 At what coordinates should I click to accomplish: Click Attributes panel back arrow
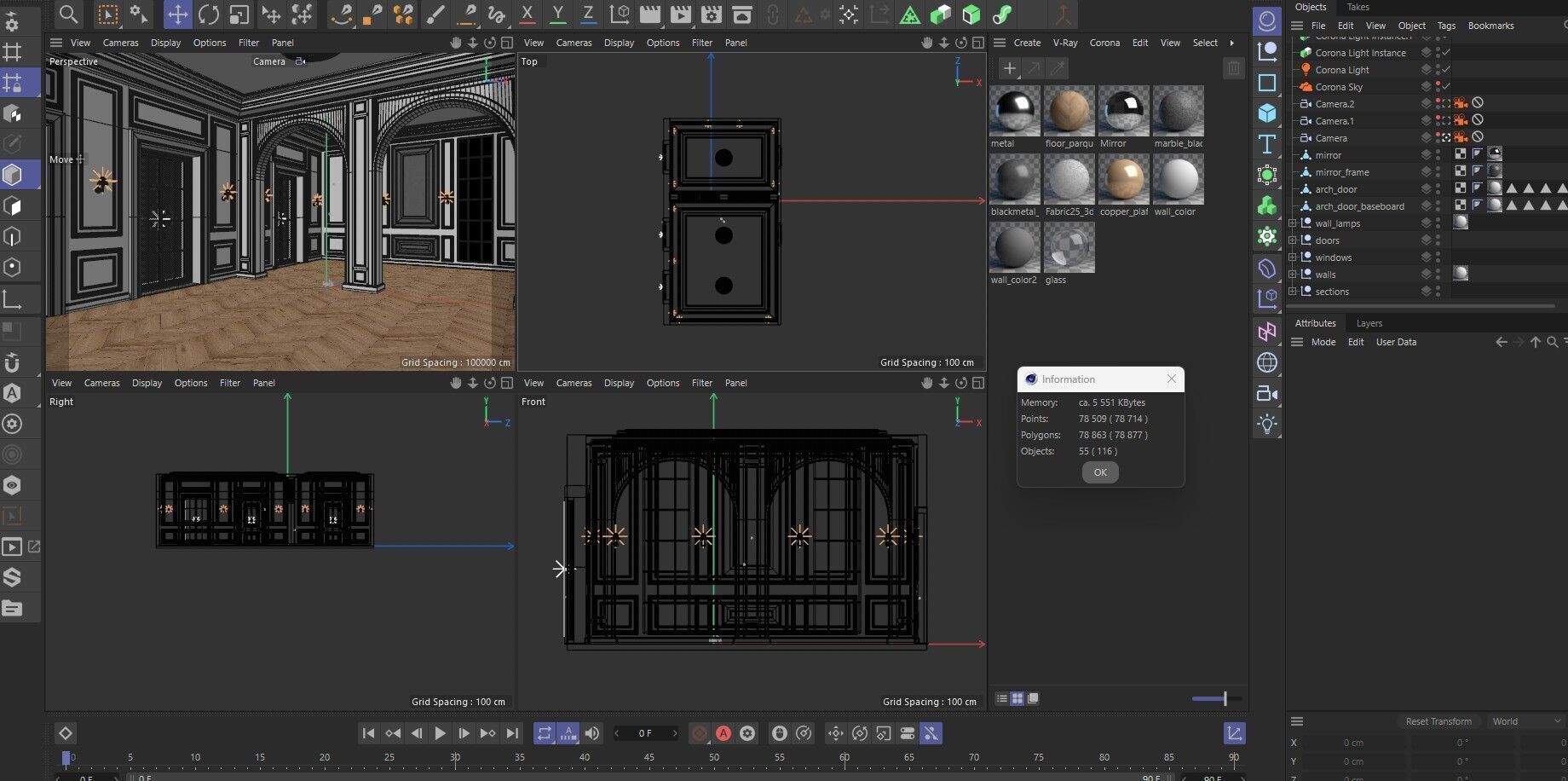[x=1502, y=342]
